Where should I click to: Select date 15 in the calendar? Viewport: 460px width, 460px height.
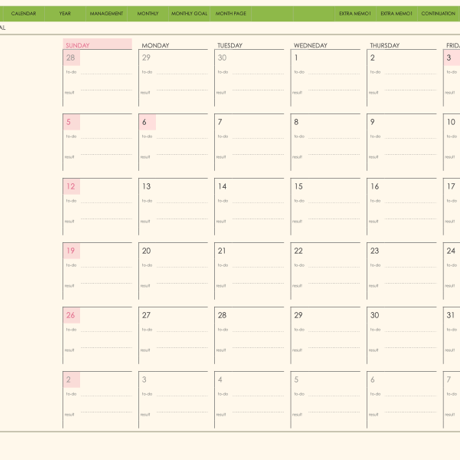pos(298,186)
